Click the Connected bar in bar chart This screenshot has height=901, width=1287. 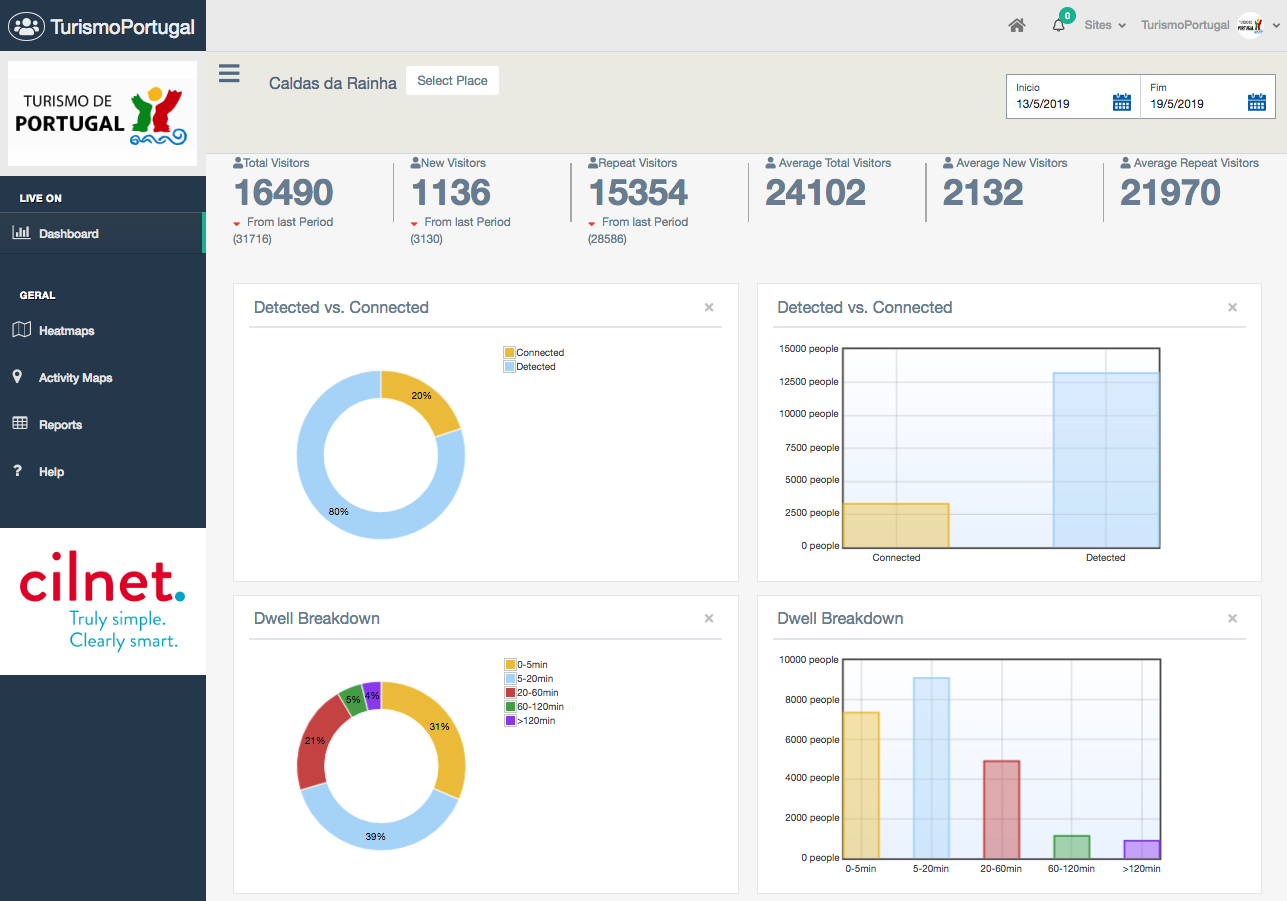[896, 525]
